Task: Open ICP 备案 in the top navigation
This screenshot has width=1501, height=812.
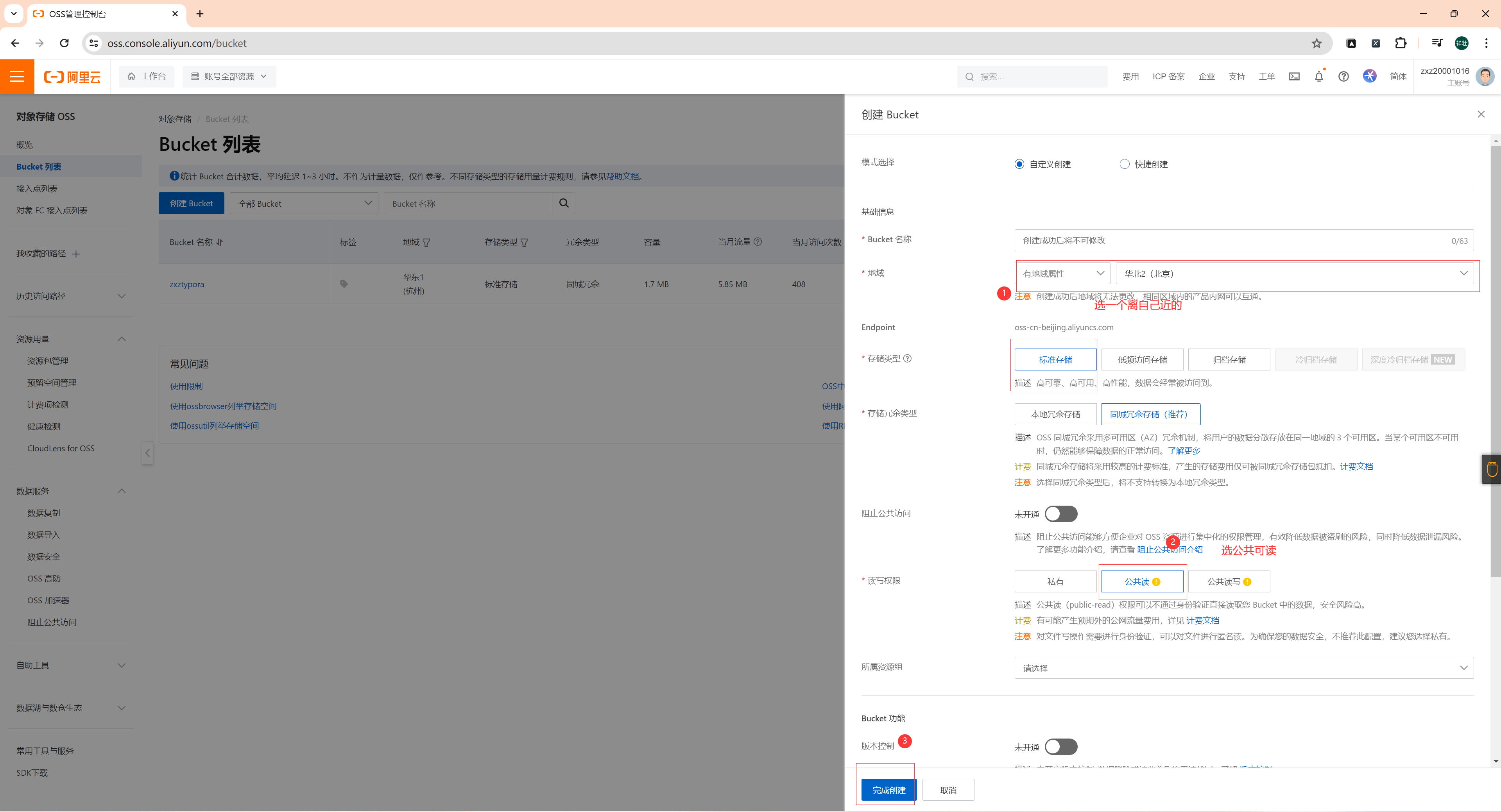Action: (1168, 76)
